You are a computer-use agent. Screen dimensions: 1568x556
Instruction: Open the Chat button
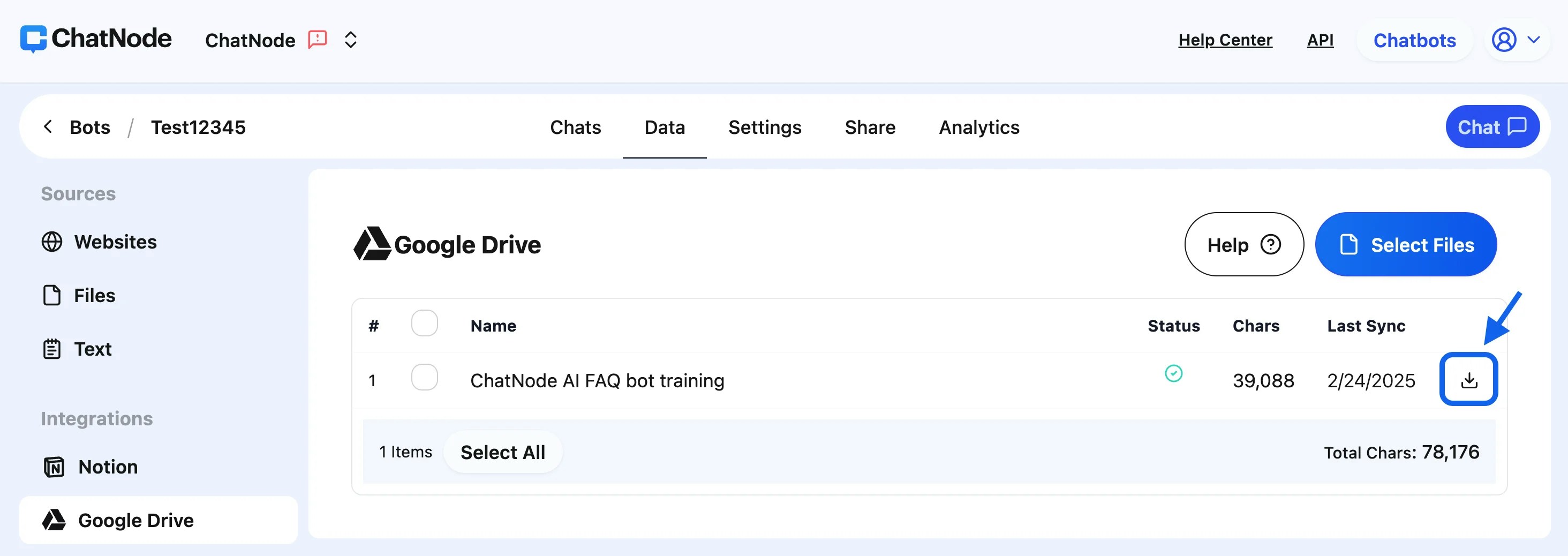[1492, 126]
